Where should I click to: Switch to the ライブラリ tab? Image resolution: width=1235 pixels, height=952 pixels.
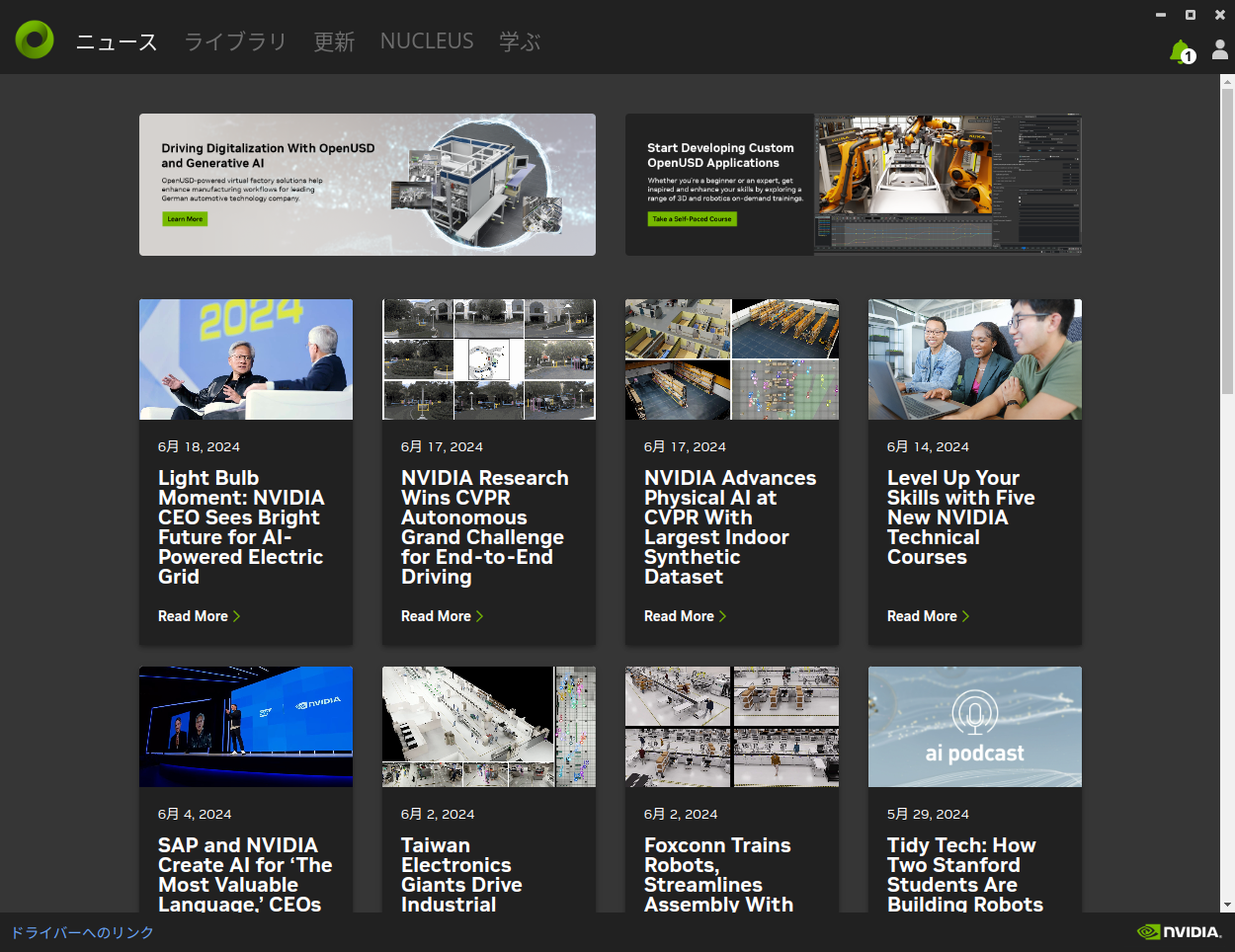(x=235, y=41)
